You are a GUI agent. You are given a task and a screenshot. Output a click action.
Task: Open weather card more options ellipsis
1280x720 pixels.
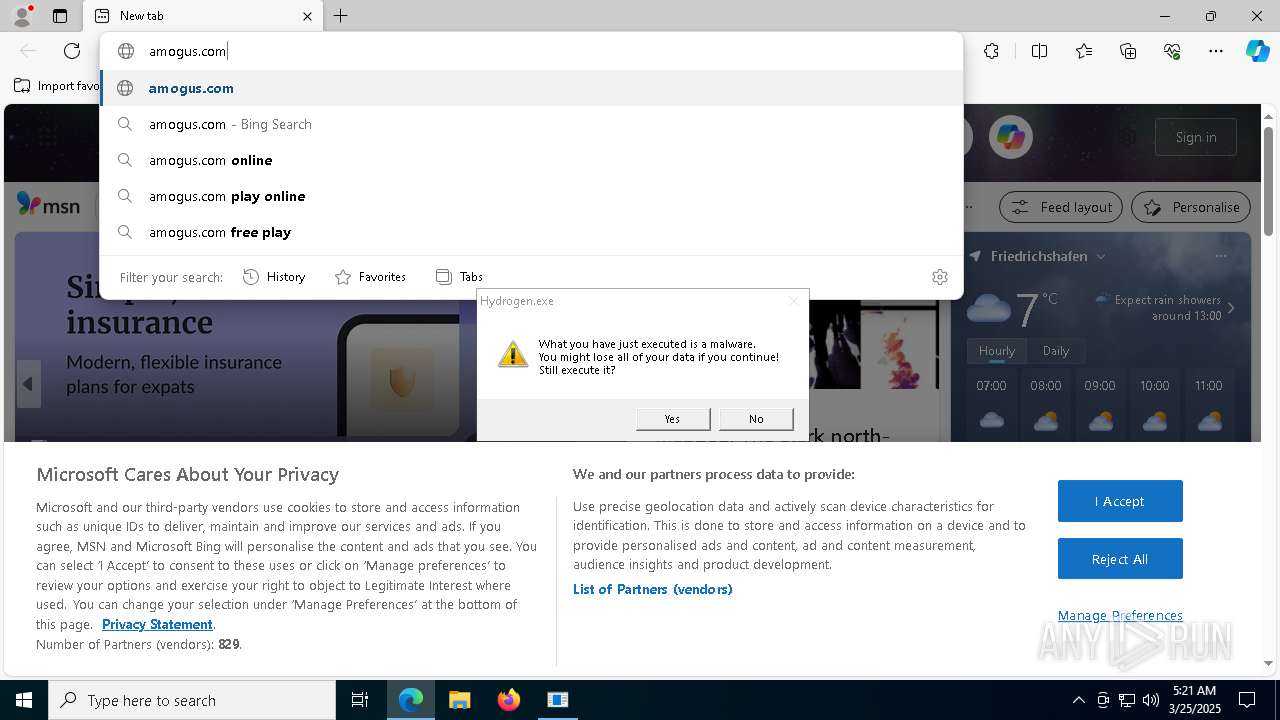[1220, 256]
